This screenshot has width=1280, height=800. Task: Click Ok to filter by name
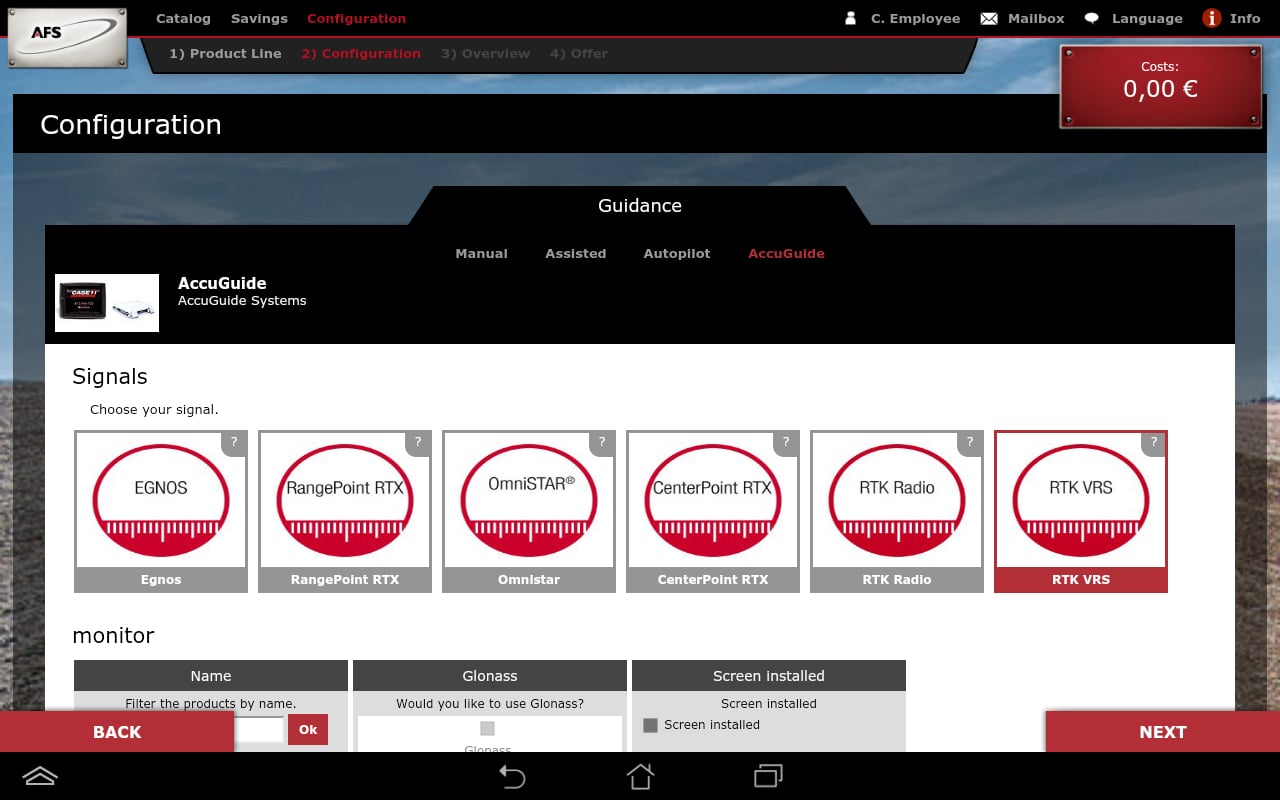point(308,729)
